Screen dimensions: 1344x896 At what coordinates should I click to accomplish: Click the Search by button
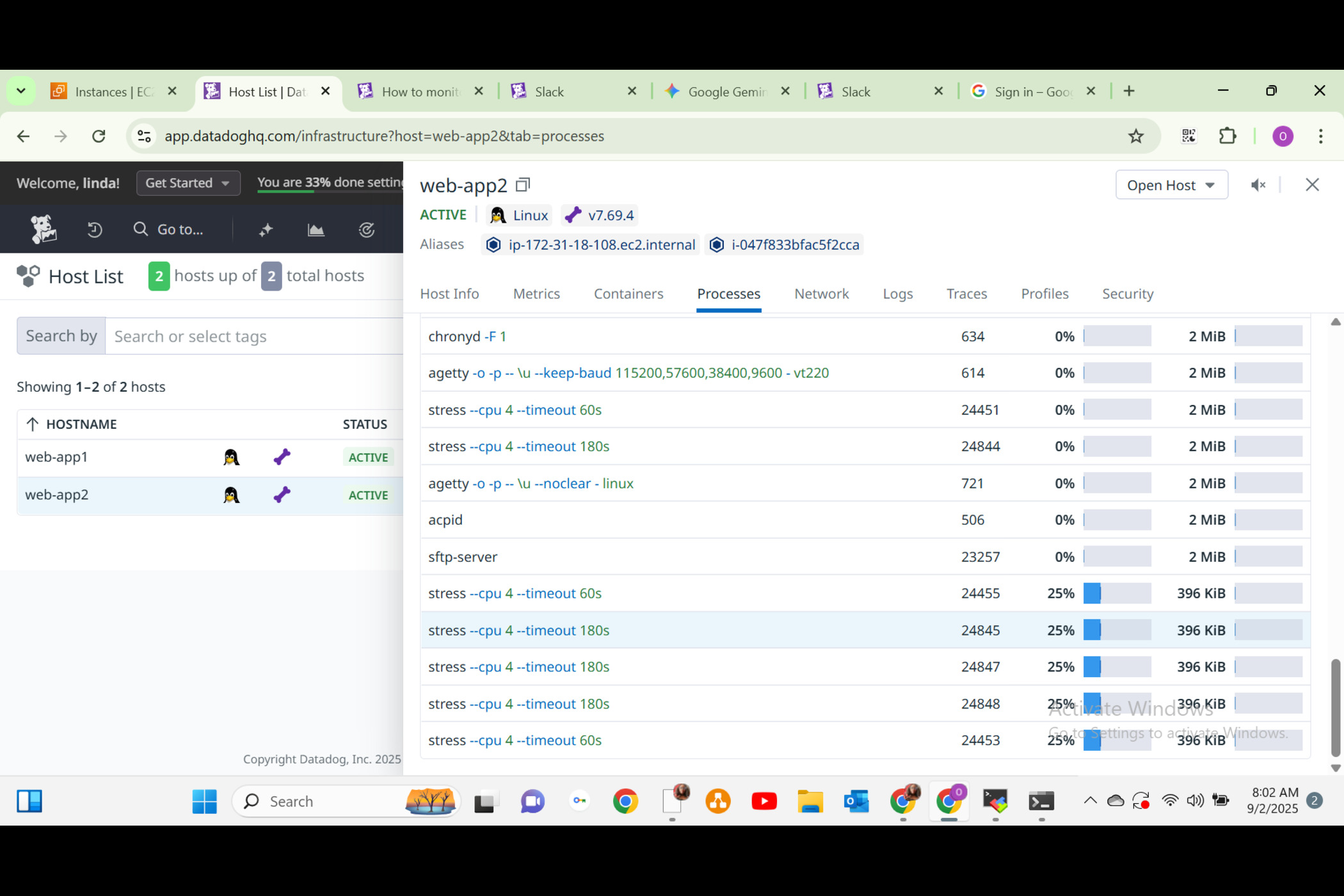coord(61,336)
